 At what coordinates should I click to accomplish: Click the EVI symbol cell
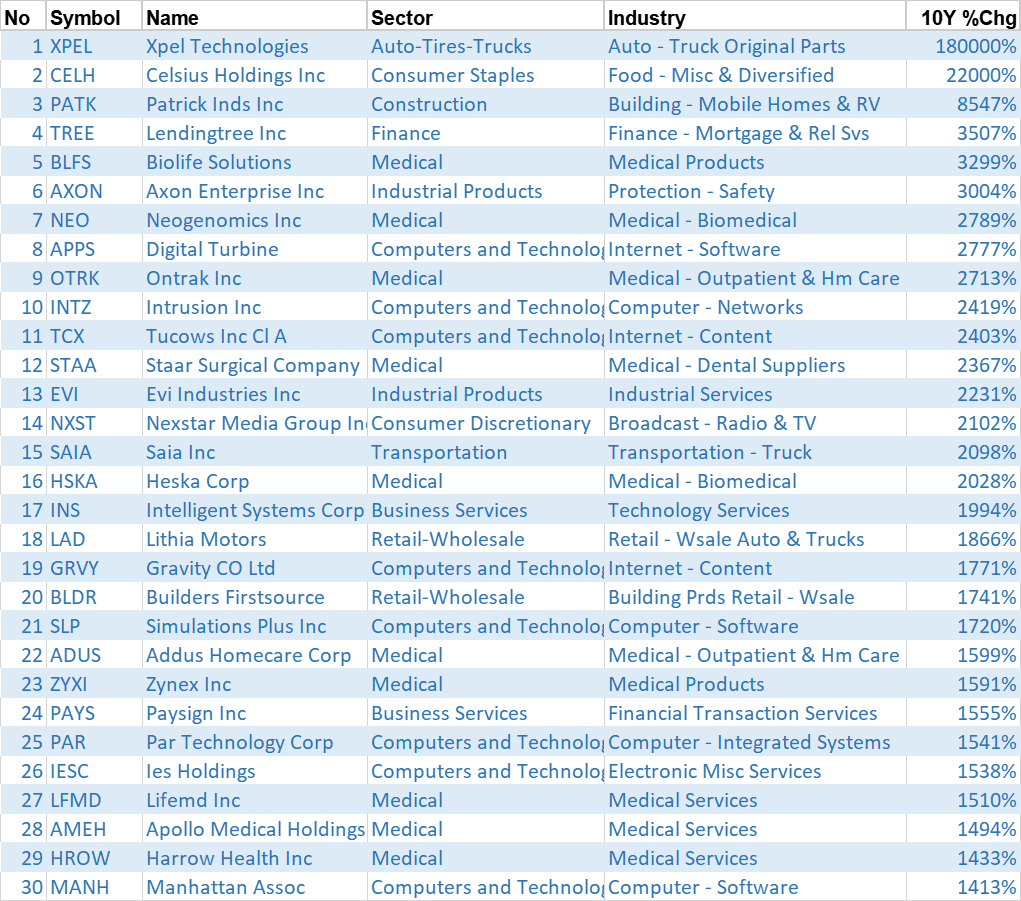[94, 394]
